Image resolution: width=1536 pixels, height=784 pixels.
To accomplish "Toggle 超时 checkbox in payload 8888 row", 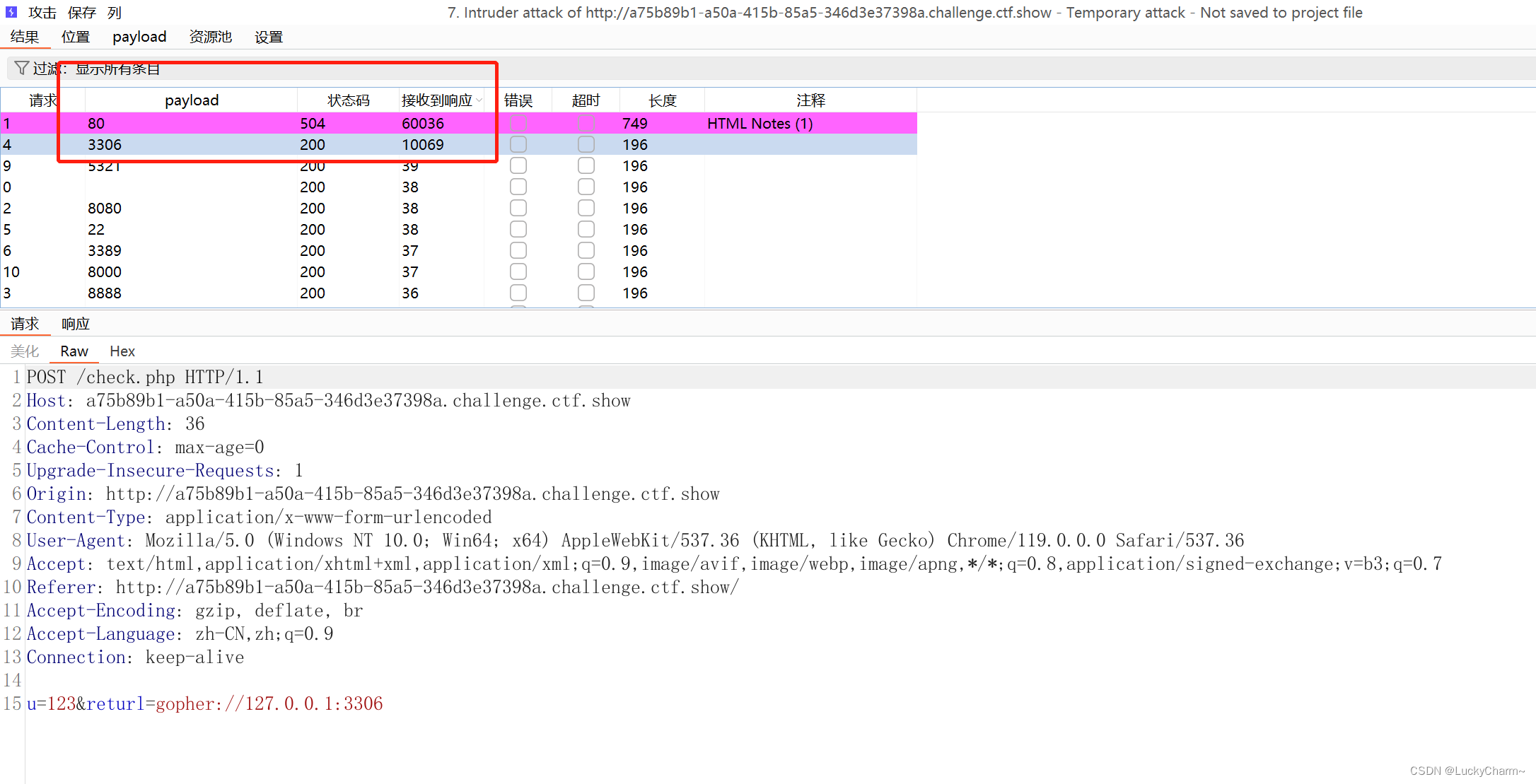I will point(586,293).
